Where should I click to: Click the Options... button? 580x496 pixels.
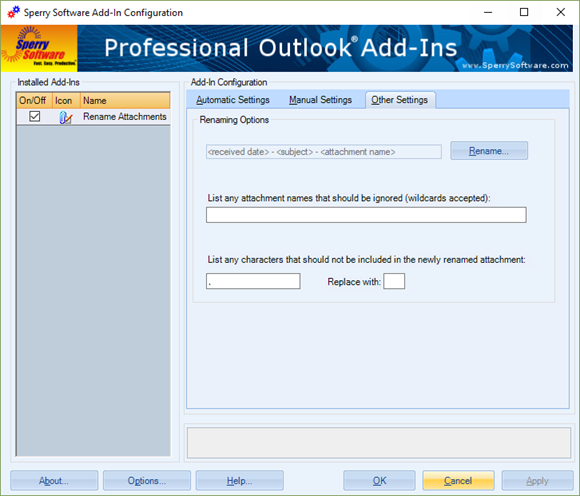(x=147, y=480)
